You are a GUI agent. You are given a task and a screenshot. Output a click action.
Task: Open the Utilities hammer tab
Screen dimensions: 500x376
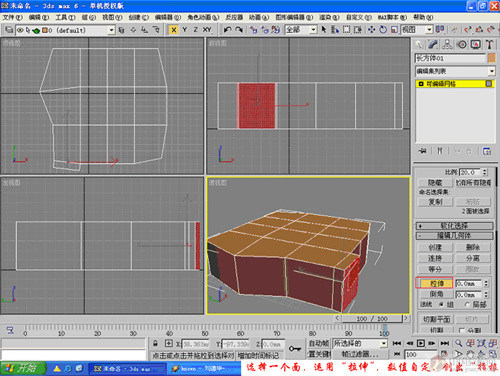click(489, 44)
